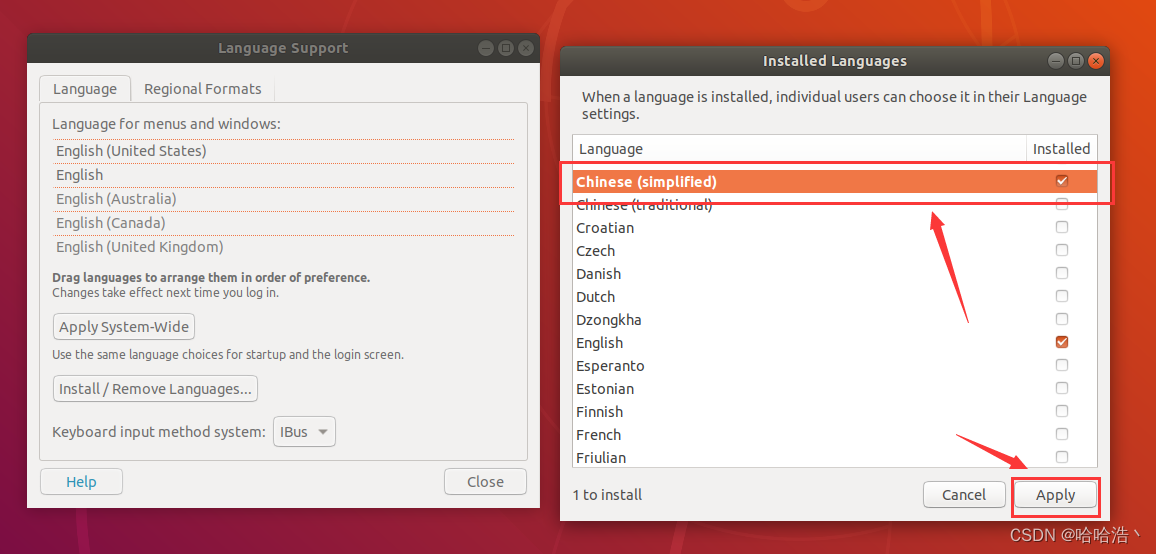Select the Language tab

[85, 89]
